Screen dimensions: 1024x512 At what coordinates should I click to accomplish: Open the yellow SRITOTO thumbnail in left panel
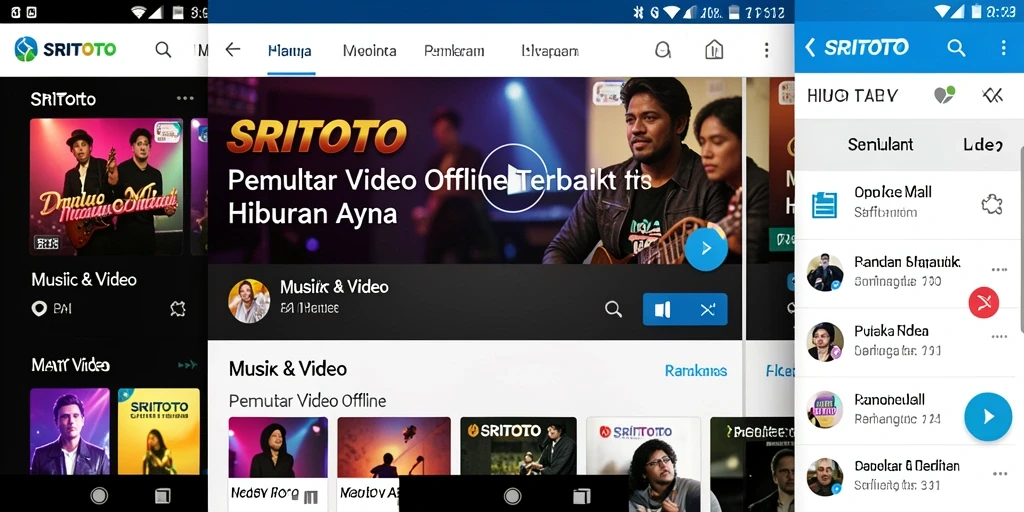[x=159, y=431]
